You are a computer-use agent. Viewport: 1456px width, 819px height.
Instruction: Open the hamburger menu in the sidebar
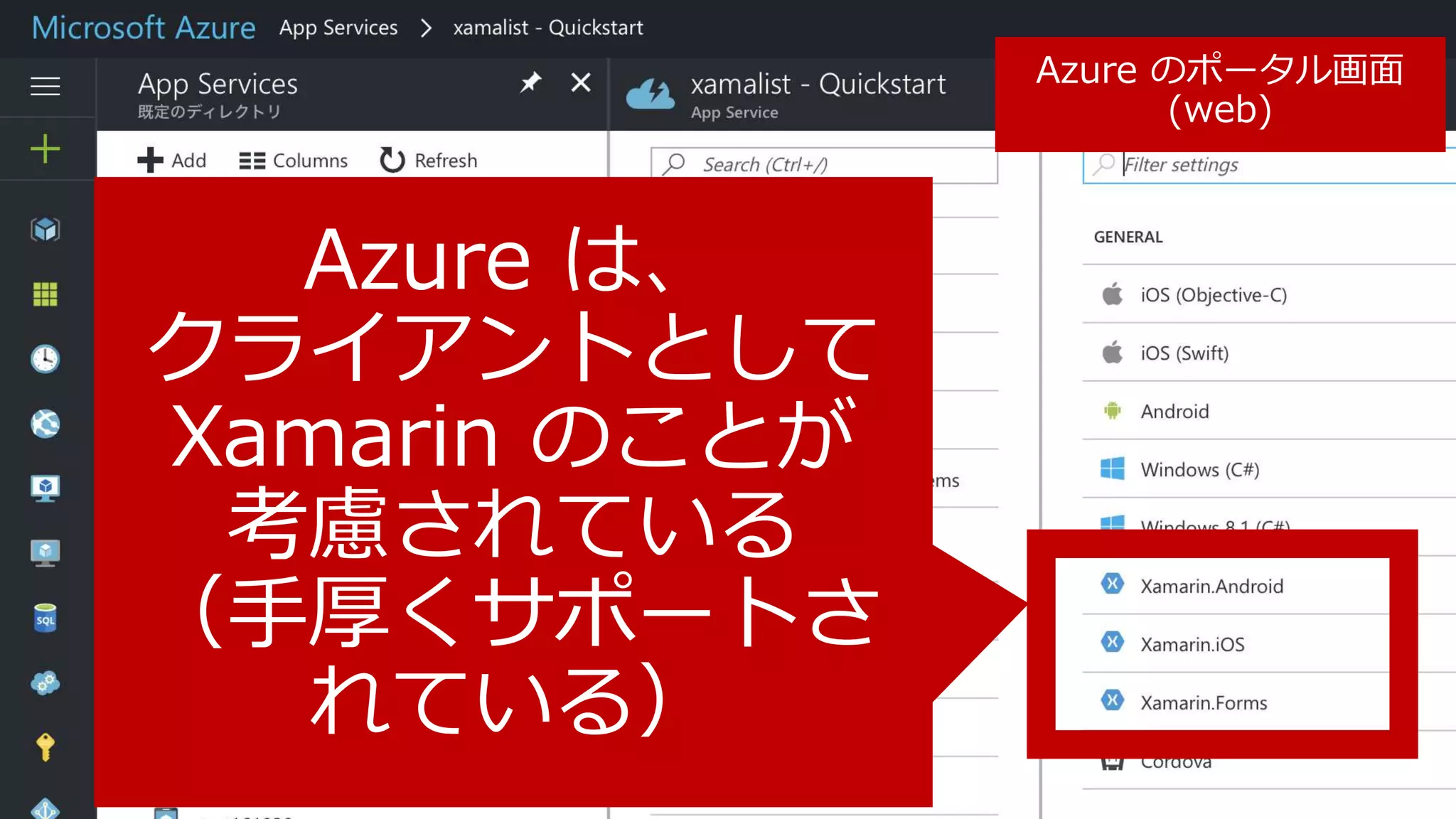[x=45, y=87]
